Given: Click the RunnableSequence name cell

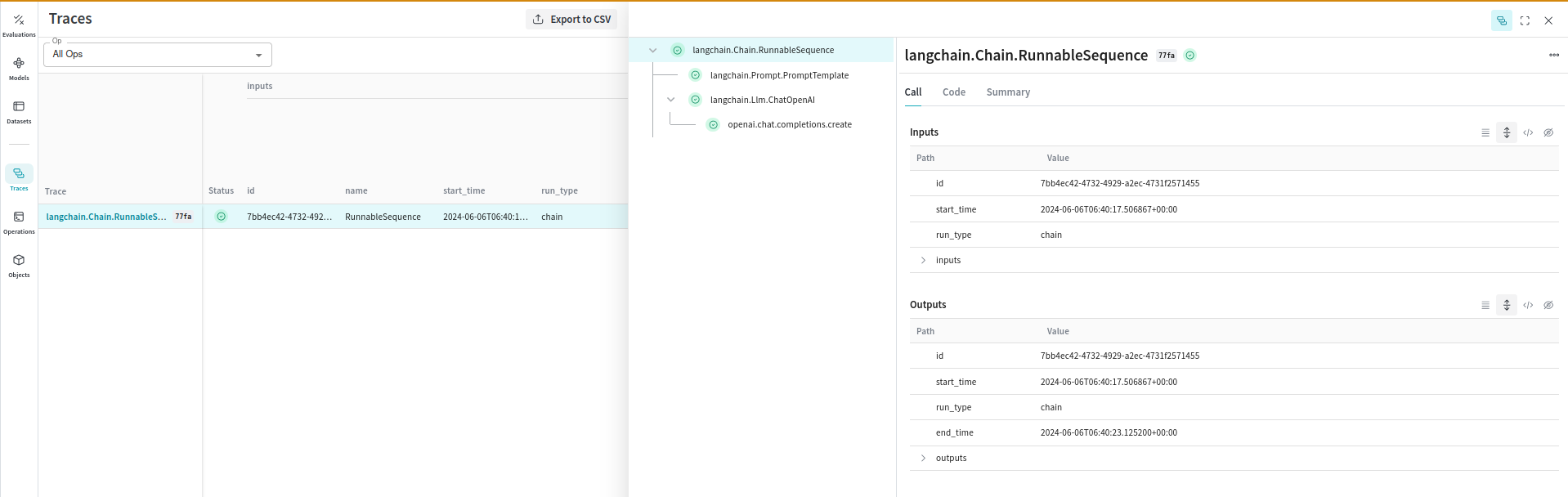Looking at the screenshot, I should (383, 217).
